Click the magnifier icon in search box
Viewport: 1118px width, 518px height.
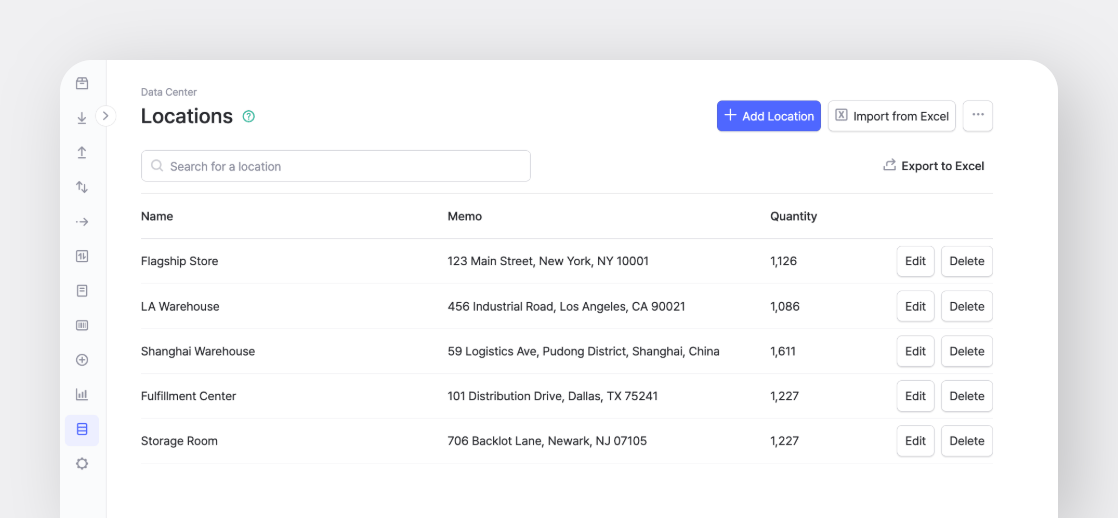157,166
